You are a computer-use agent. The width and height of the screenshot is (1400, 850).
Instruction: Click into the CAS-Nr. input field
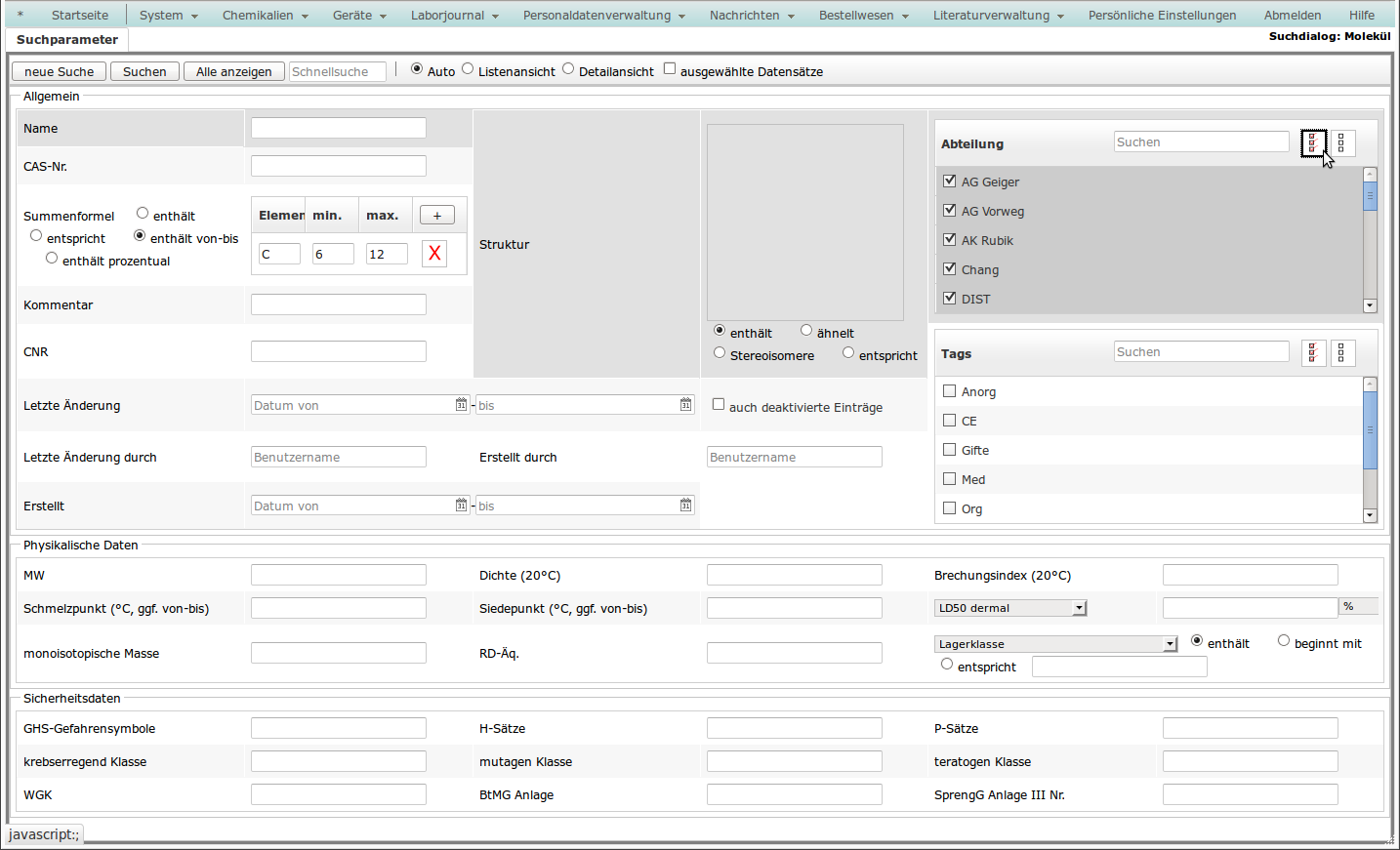coord(339,166)
